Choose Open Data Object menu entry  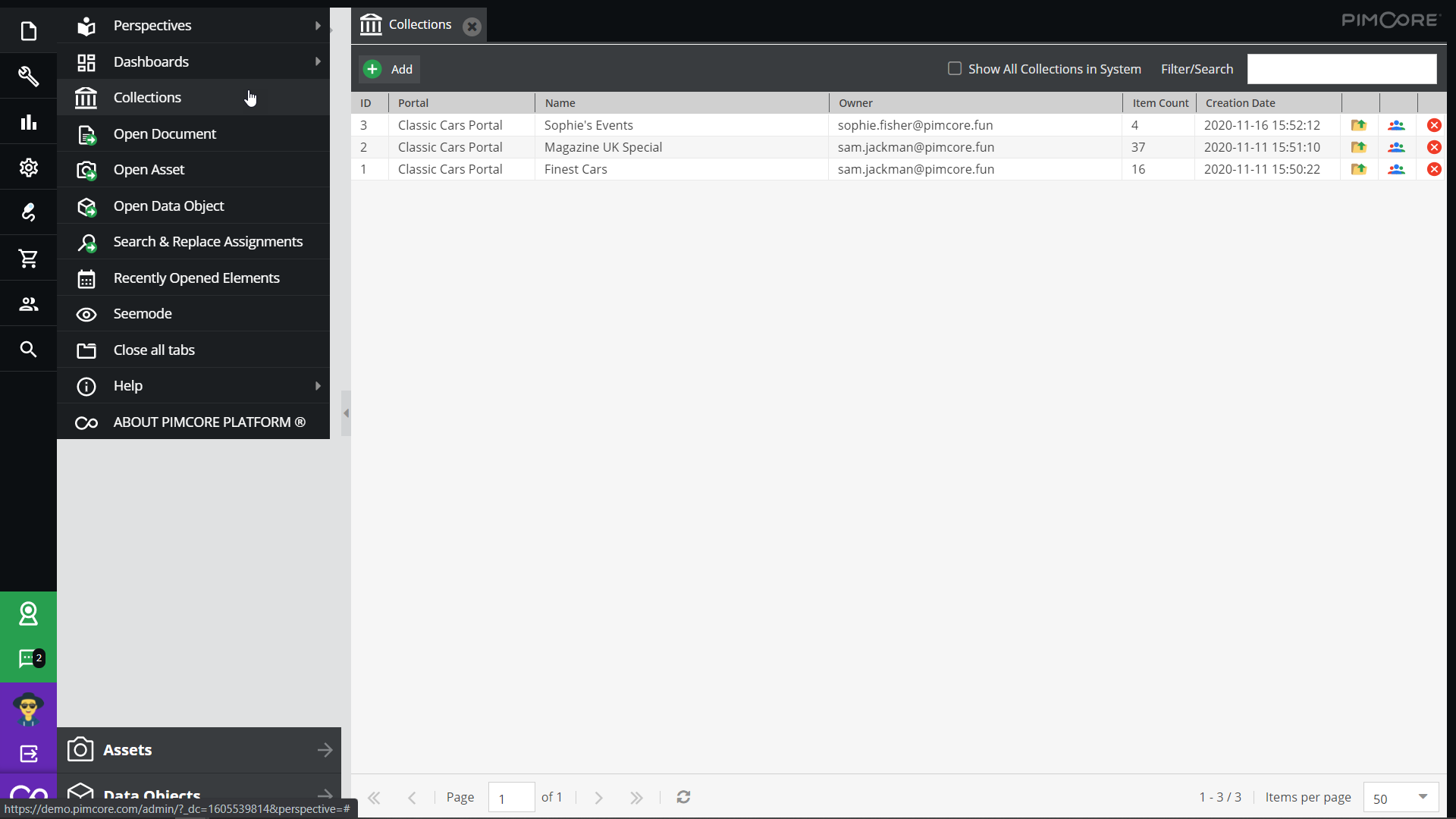click(x=193, y=206)
